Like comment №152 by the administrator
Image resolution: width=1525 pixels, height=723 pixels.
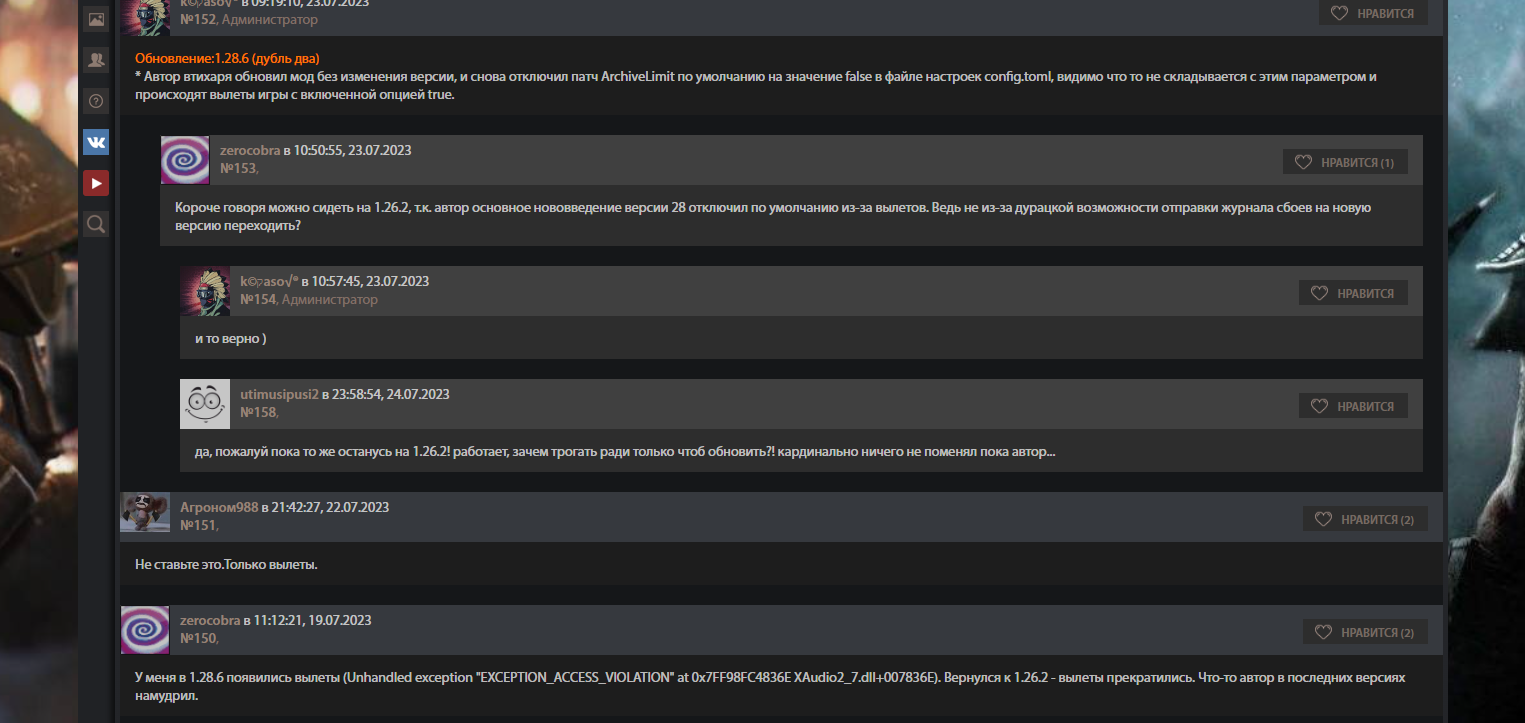click(1372, 14)
